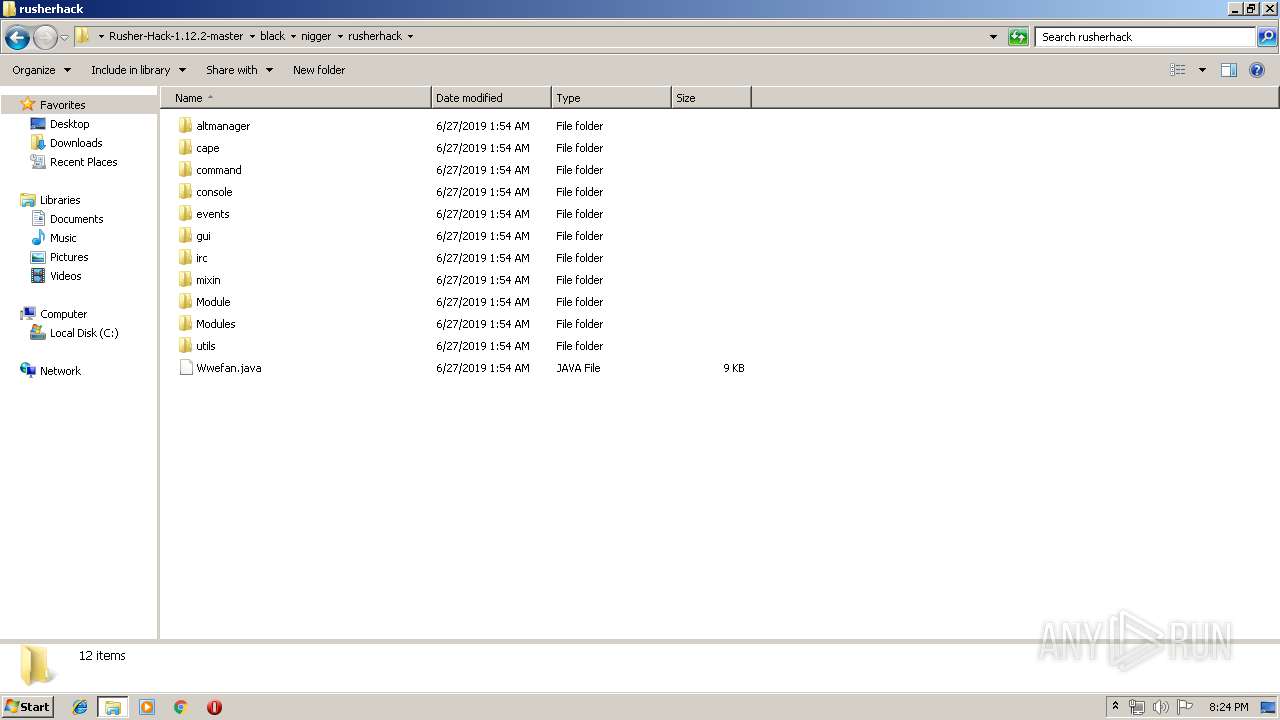Click the volume speaker tray icon
The height and width of the screenshot is (720, 1280).
coord(1160,707)
